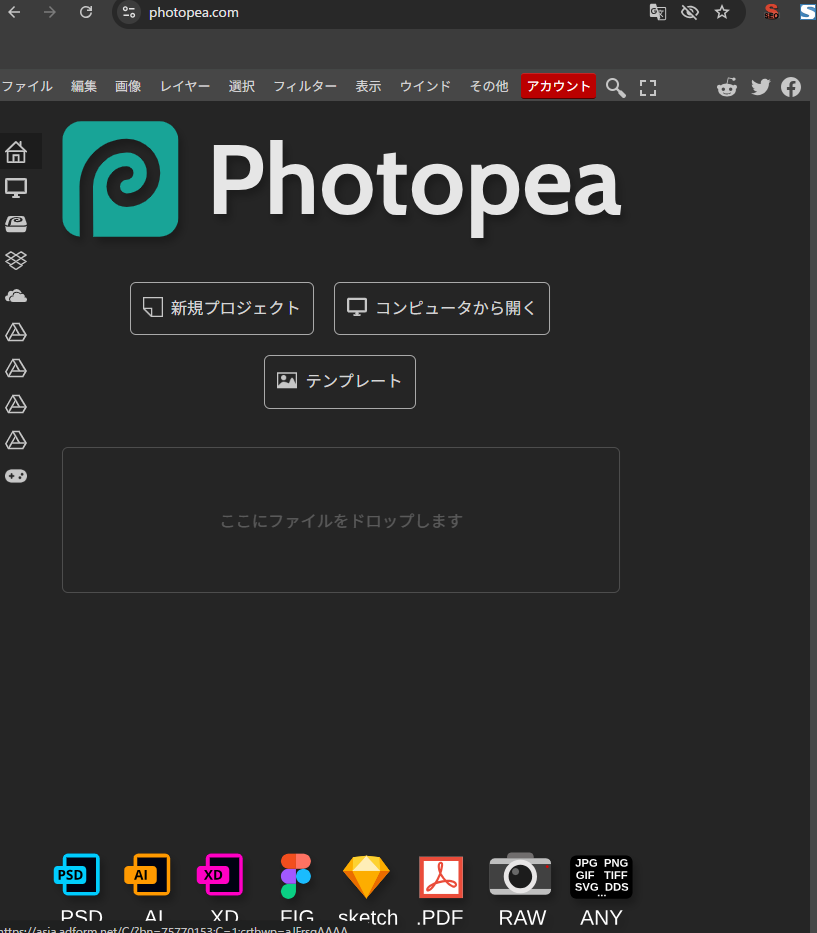Image resolution: width=817 pixels, height=933 pixels.
Task: Click the PSD format icon
Action: tap(77, 875)
